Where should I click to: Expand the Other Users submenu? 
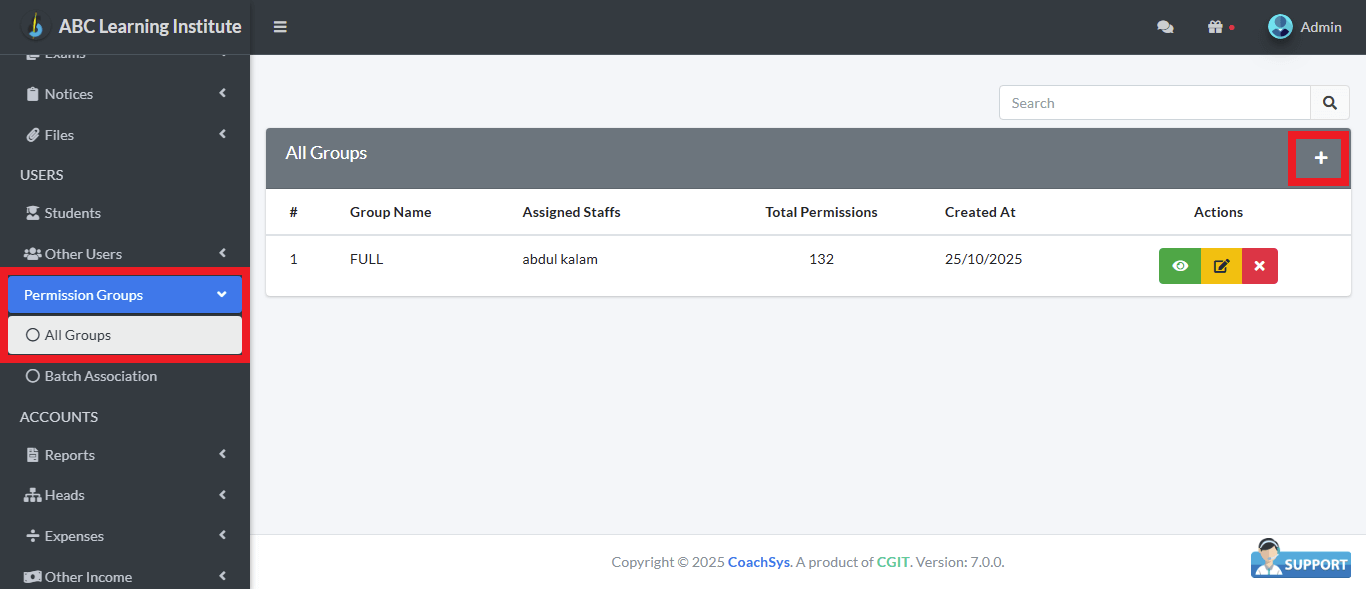point(222,253)
